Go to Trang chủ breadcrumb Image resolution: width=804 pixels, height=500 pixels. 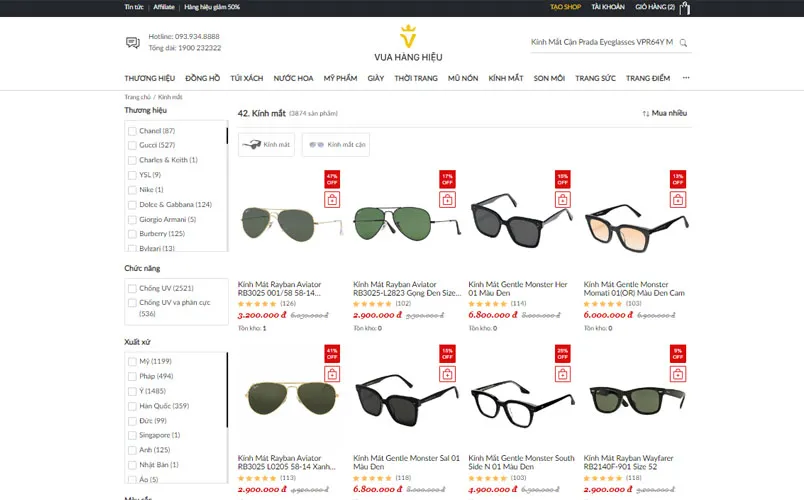click(x=137, y=97)
